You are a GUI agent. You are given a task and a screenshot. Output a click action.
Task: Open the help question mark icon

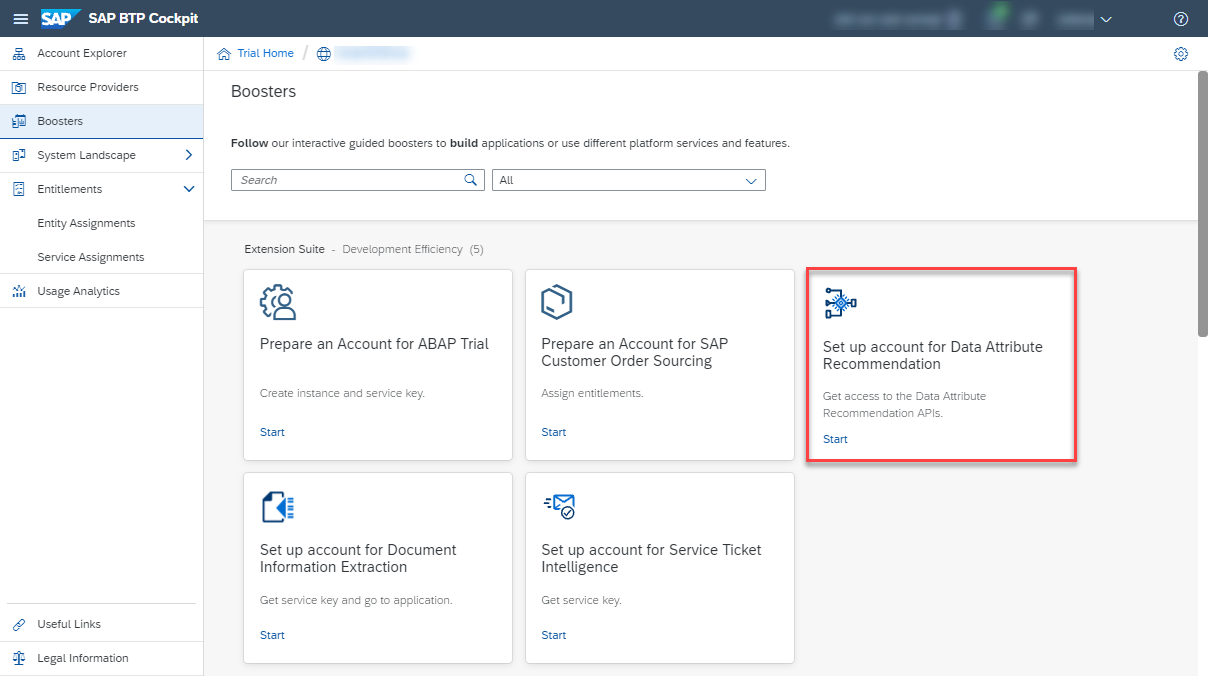(x=1181, y=19)
